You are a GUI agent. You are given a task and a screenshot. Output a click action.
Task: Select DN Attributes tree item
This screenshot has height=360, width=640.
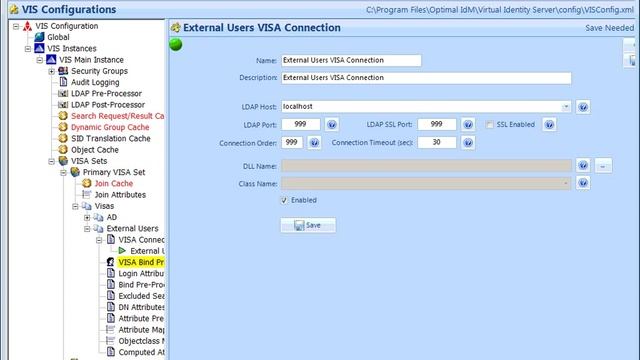click(x=141, y=307)
